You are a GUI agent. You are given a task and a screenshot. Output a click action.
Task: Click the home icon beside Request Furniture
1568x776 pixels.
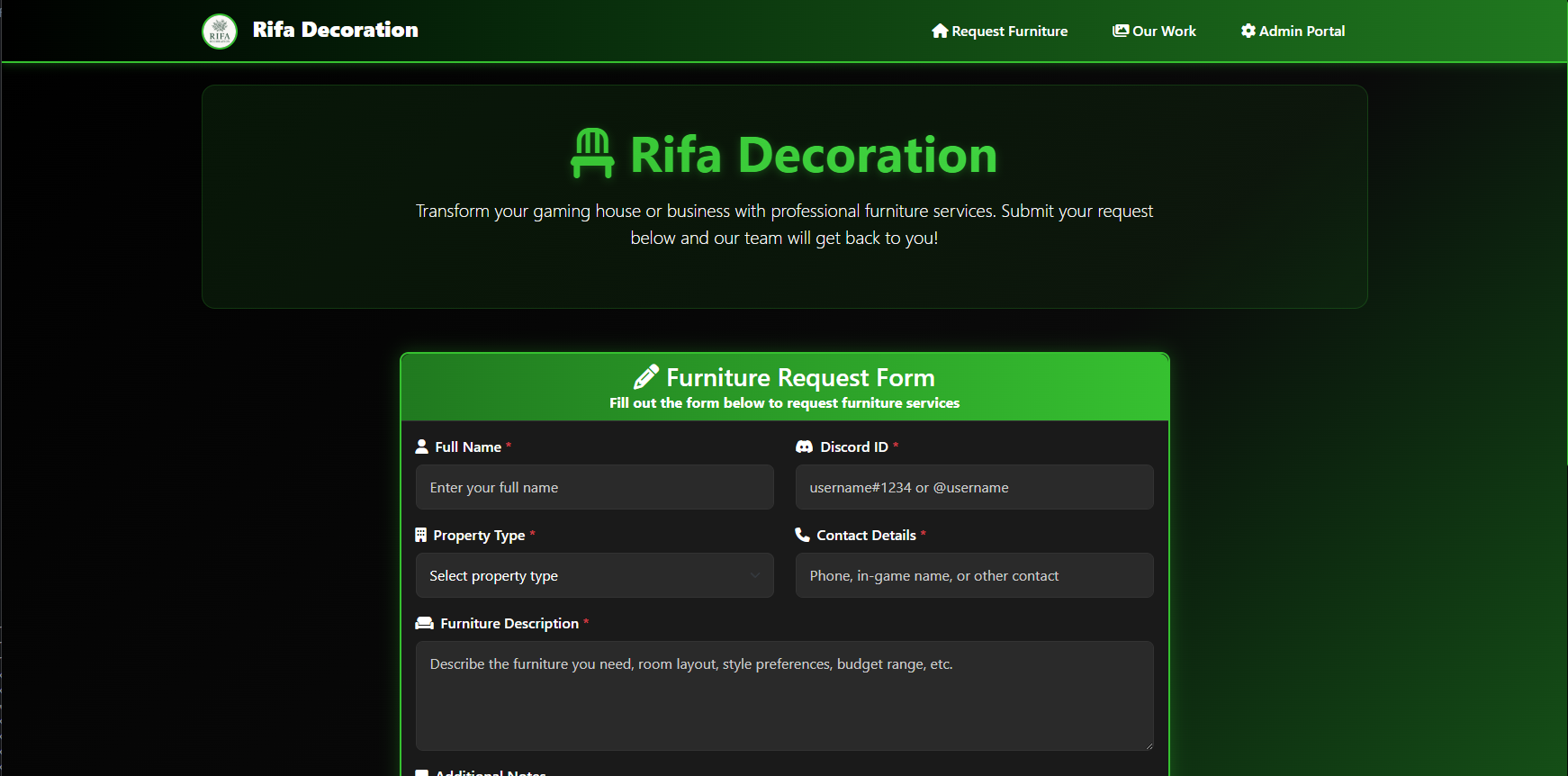coord(940,31)
